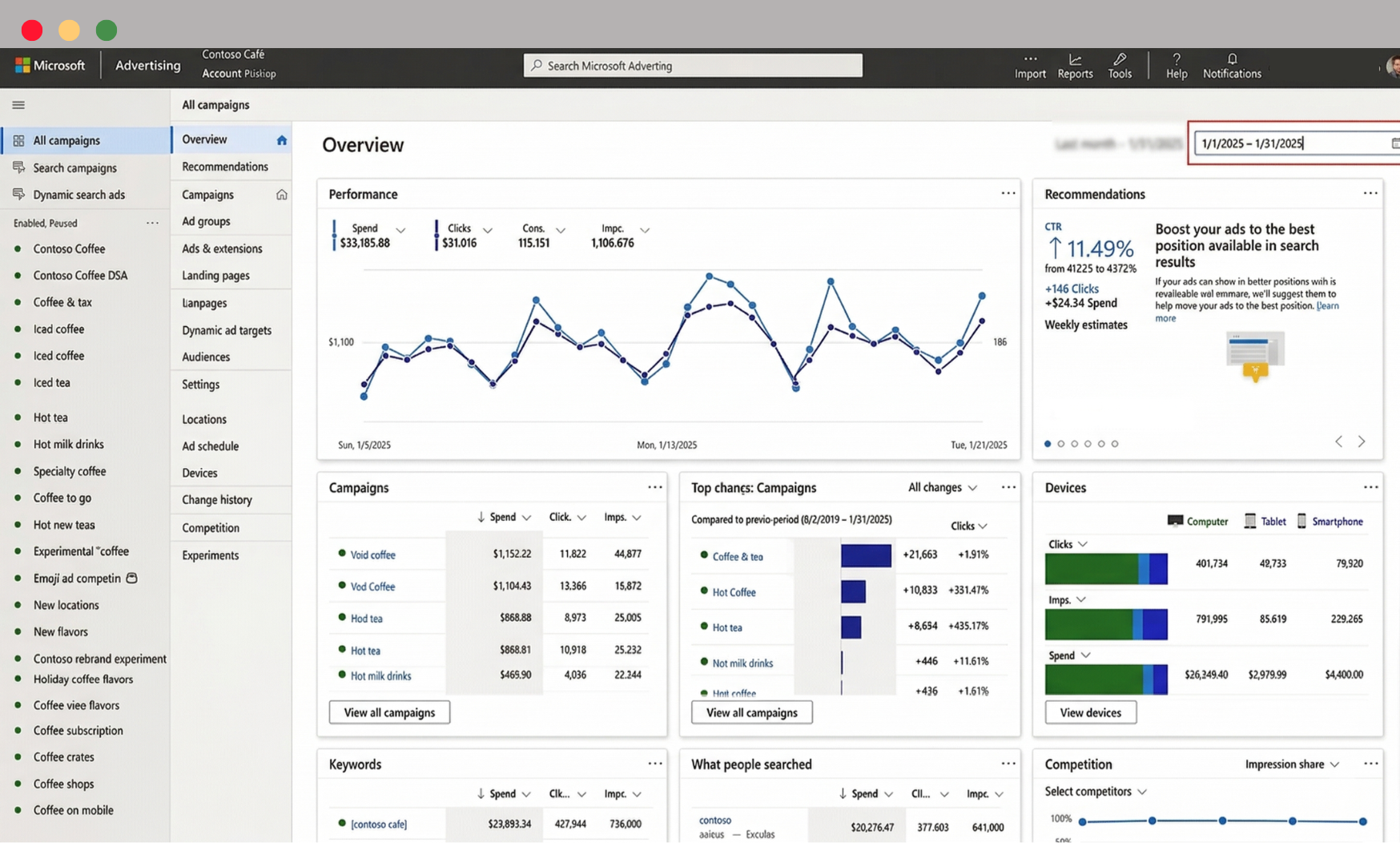Select the second recommendation carousel dot
1400x843 pixels.
tap(1061, 443)
